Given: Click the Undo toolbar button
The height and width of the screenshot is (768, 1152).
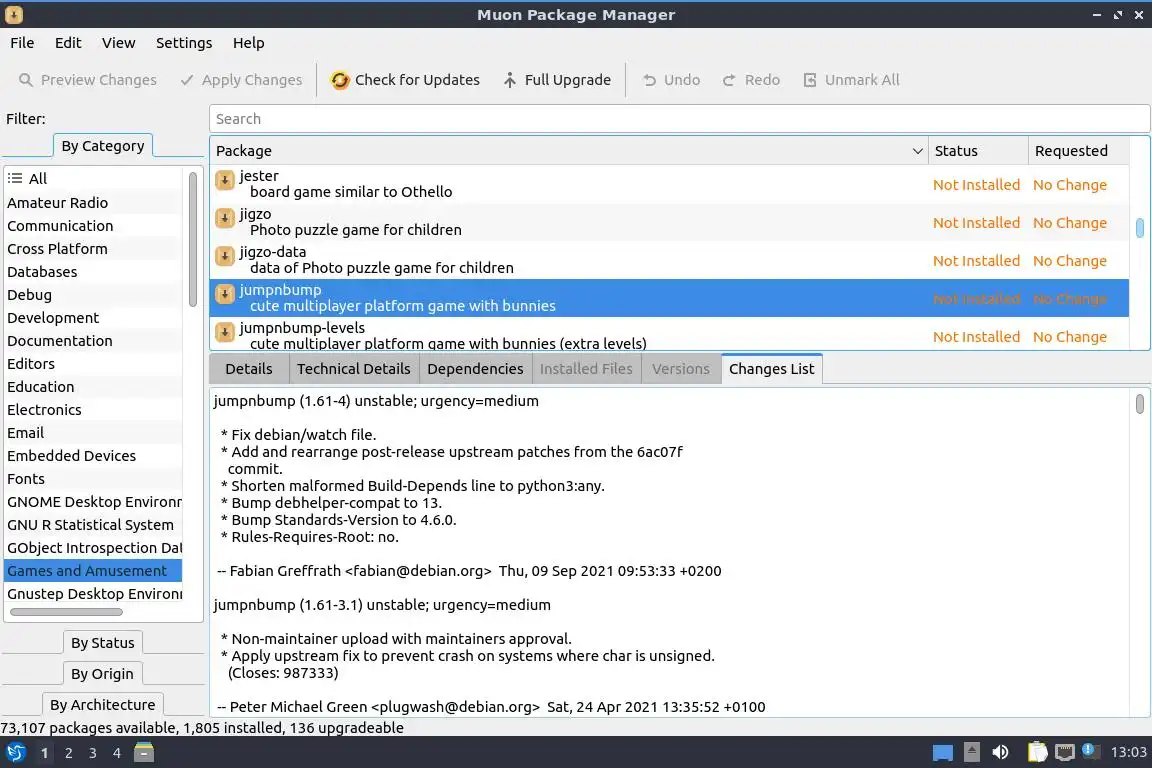Looking at the screenshot, I should (671, 80).
